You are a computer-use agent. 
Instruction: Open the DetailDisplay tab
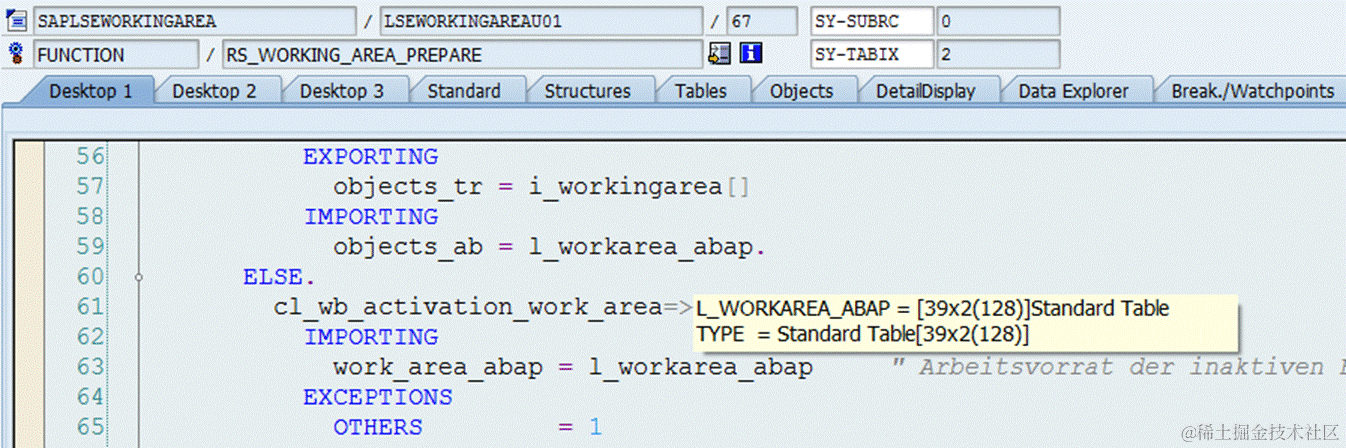[x=925, y=91]
